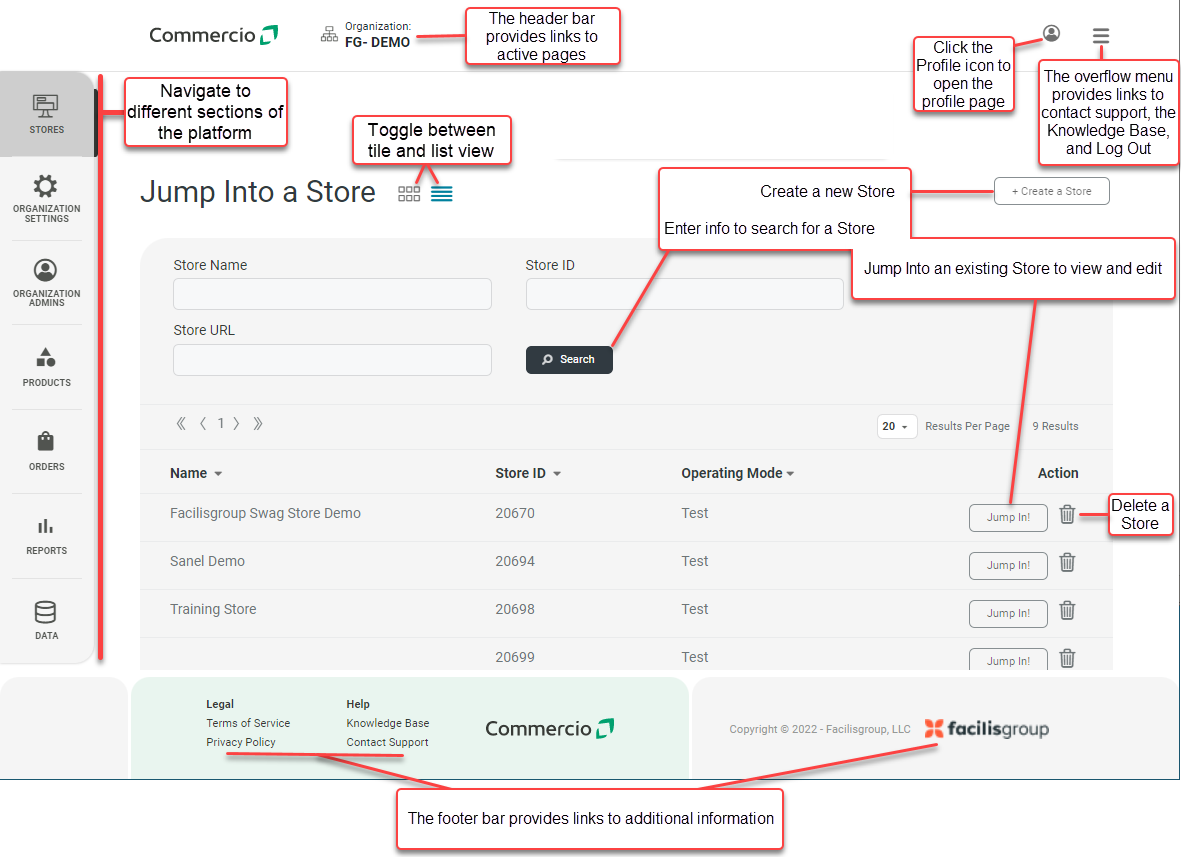Open the Stores section in the sidebar
Viewport: 1181px width, 857px height.
(46, 113)
